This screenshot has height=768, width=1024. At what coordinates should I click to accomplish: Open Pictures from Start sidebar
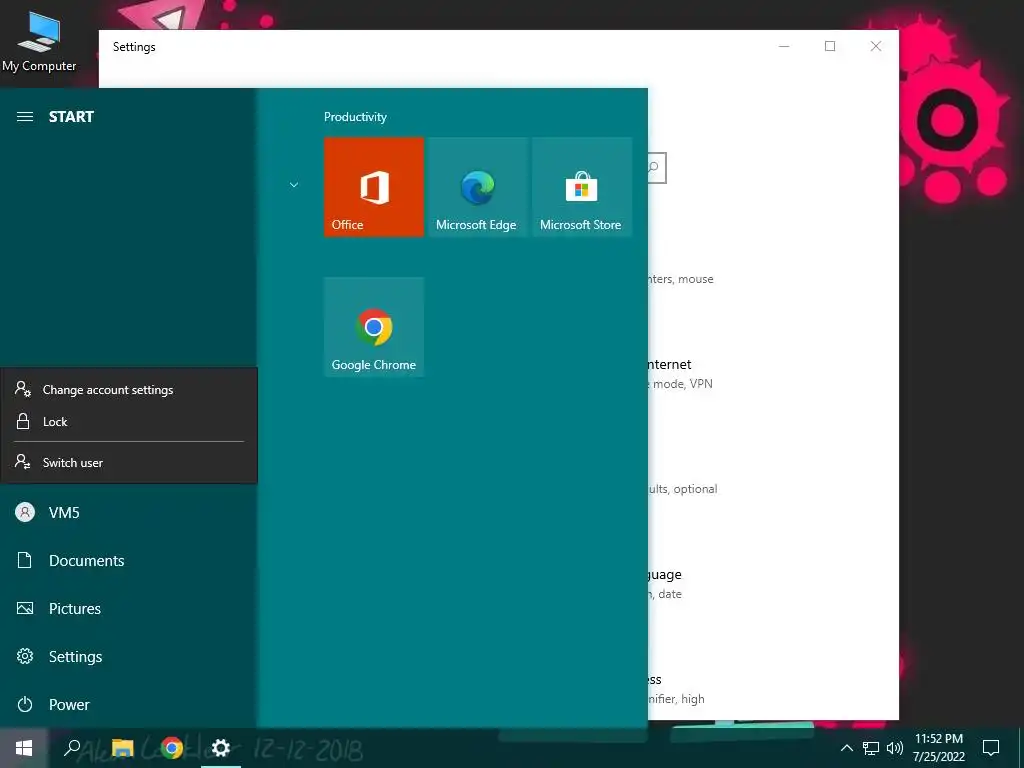click(x=128, y=609)
